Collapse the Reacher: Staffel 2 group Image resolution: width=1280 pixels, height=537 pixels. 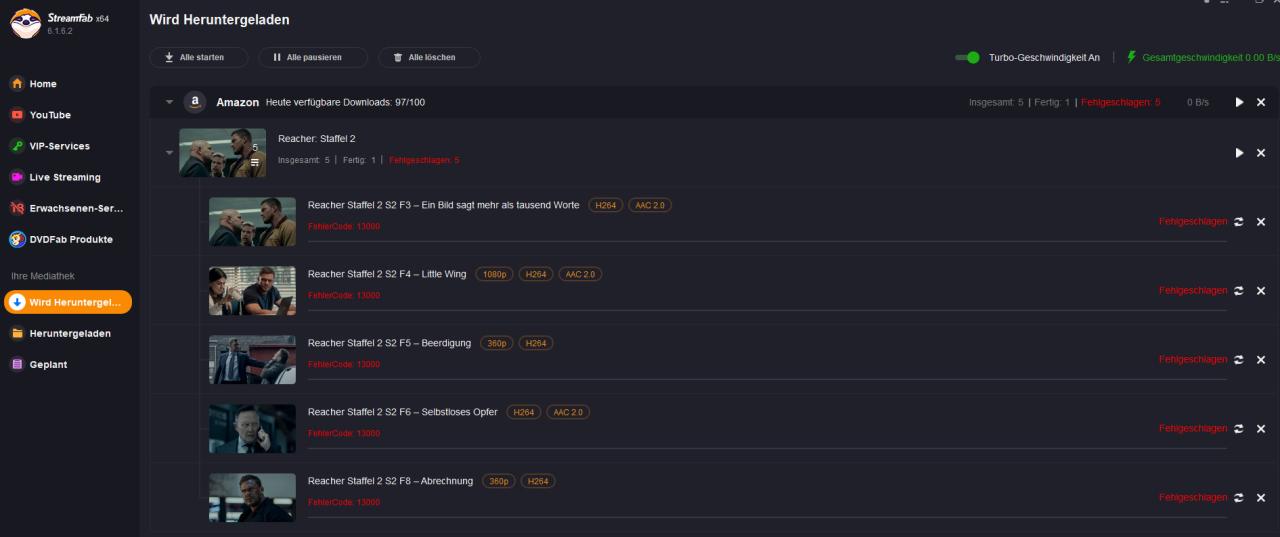pos(169,152)
